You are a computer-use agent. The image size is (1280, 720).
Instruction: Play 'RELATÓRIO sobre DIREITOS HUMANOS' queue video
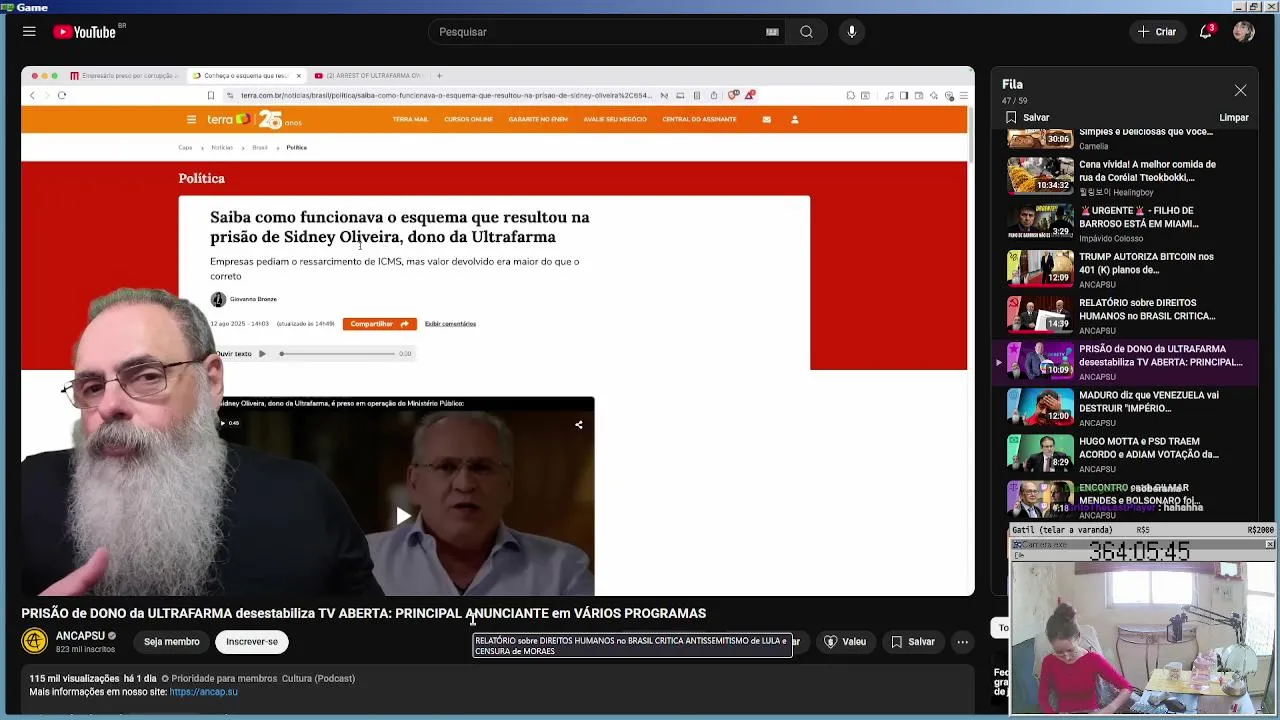pyautogui.click(x=1127, y=315)
